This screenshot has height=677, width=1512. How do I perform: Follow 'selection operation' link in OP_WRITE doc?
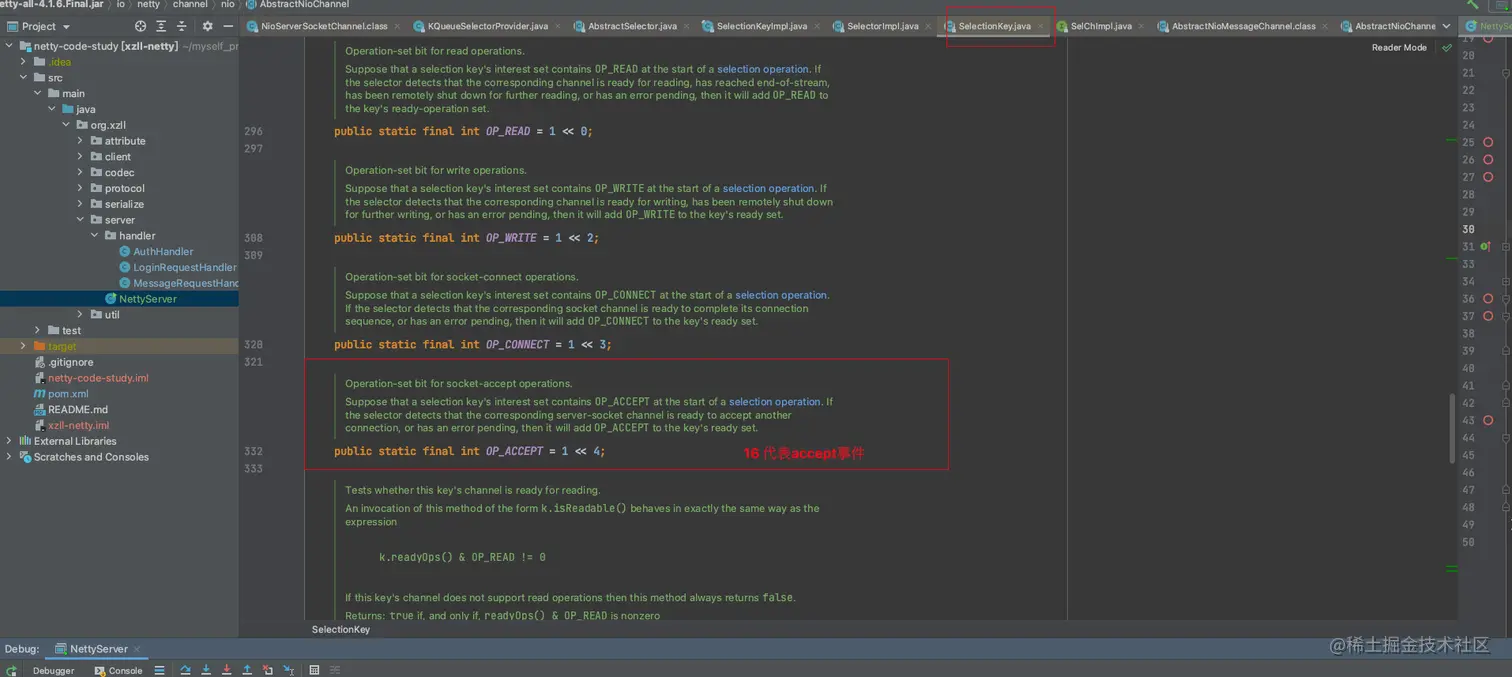(769, 188)
